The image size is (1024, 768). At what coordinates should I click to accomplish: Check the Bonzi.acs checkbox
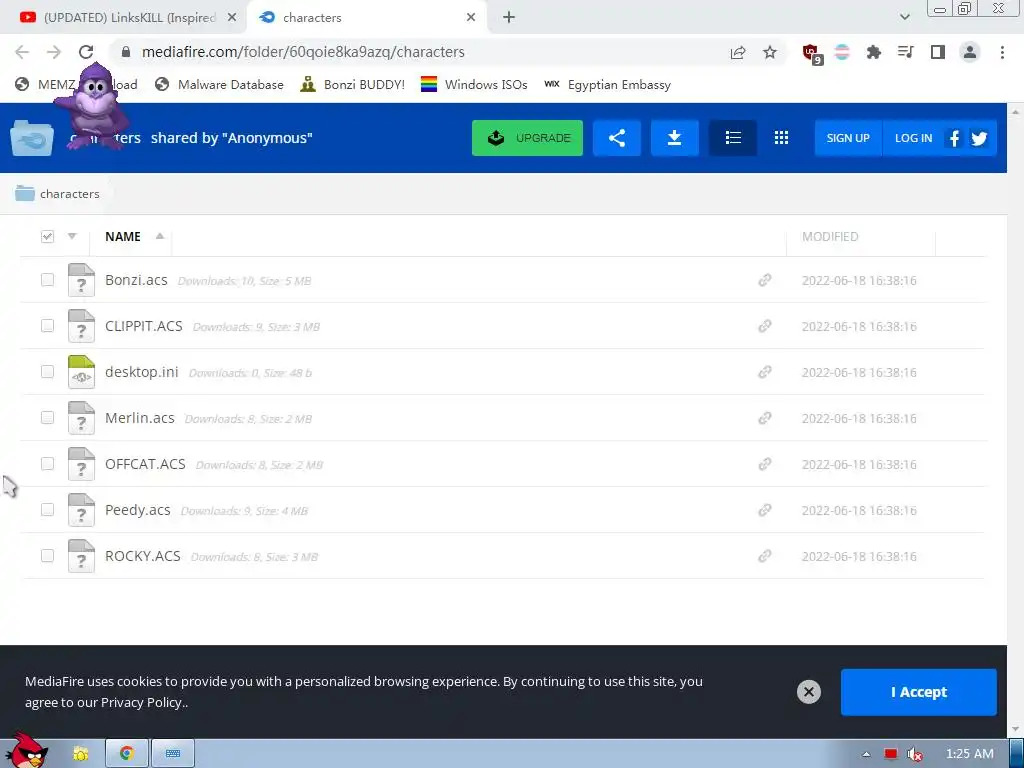[47, 280]
